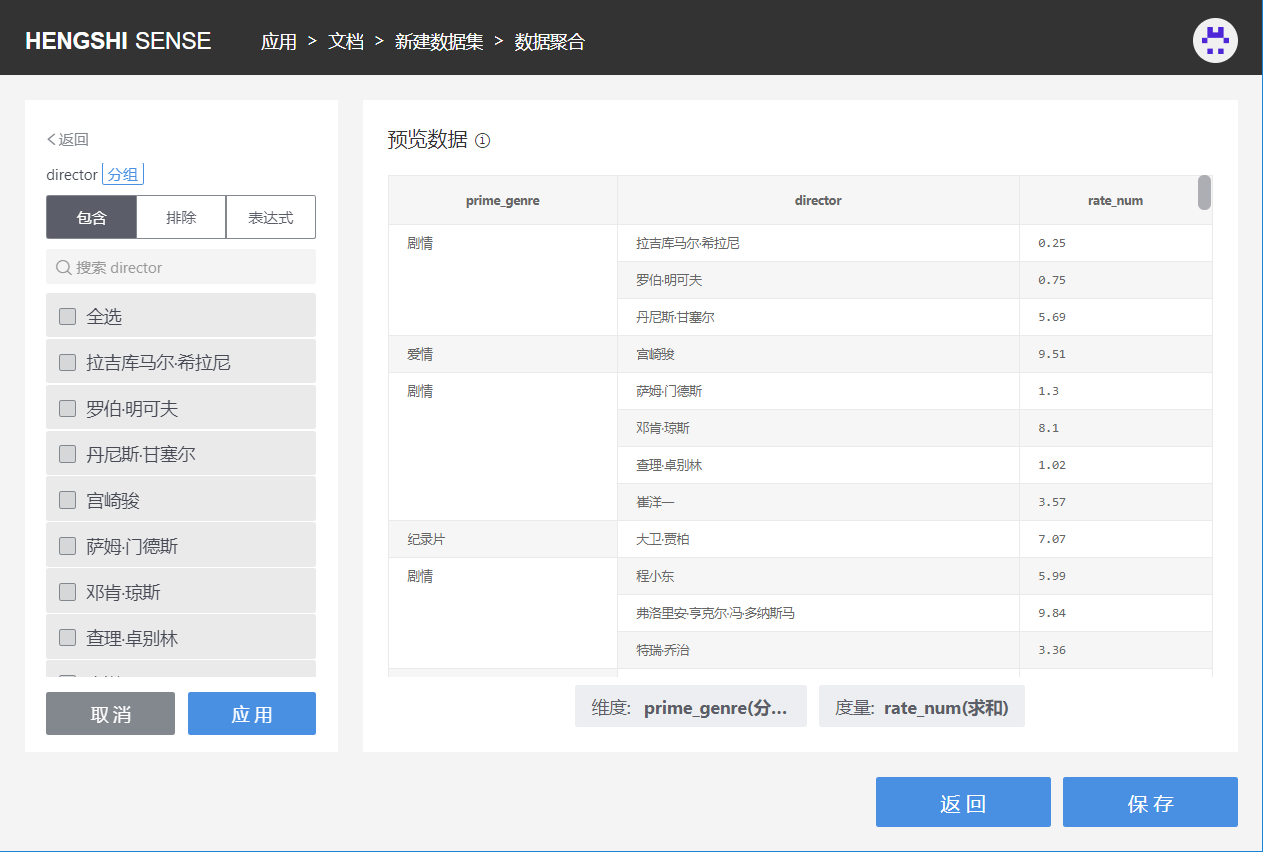
Task: Click the table vertical scrollbar thumb
Action: pyautogui.click(x=1204, y=193)
